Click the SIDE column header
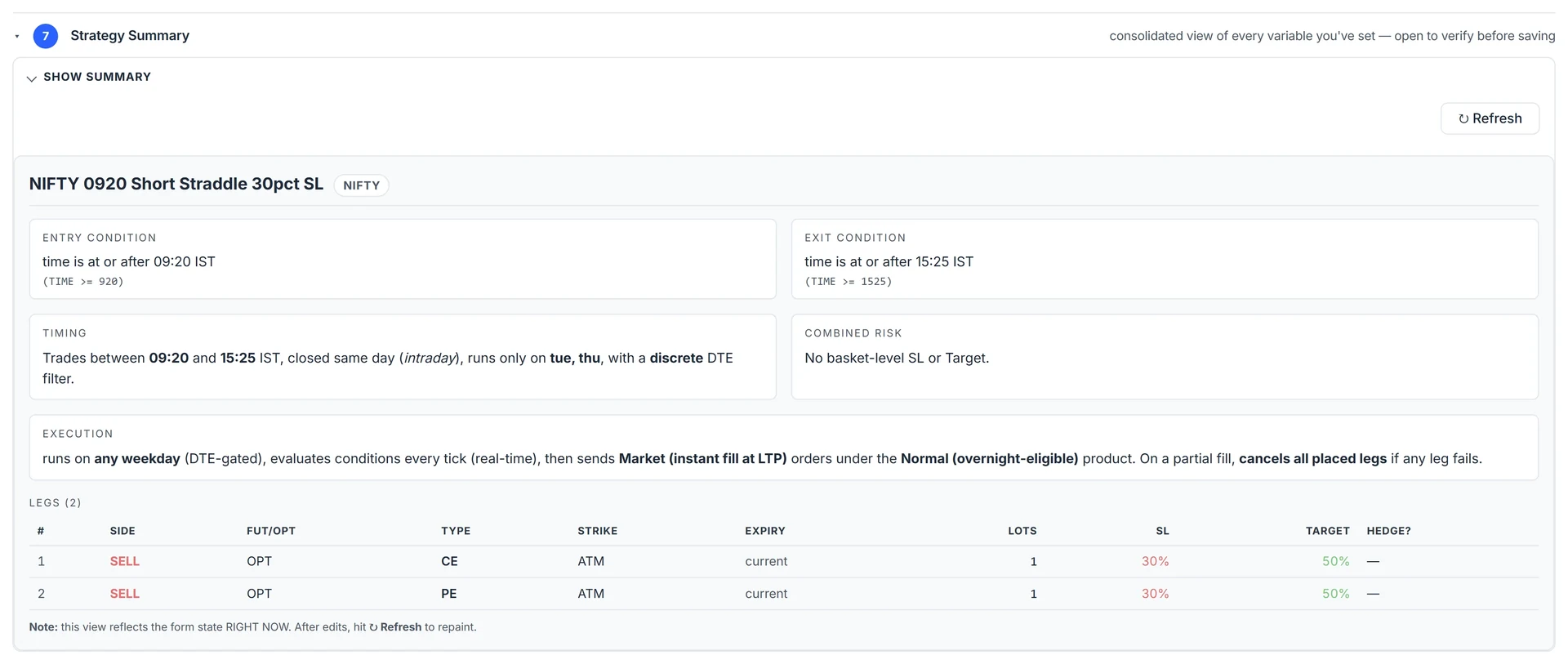The height and width of the screenshot is (664, 1568). coord(122,531)
